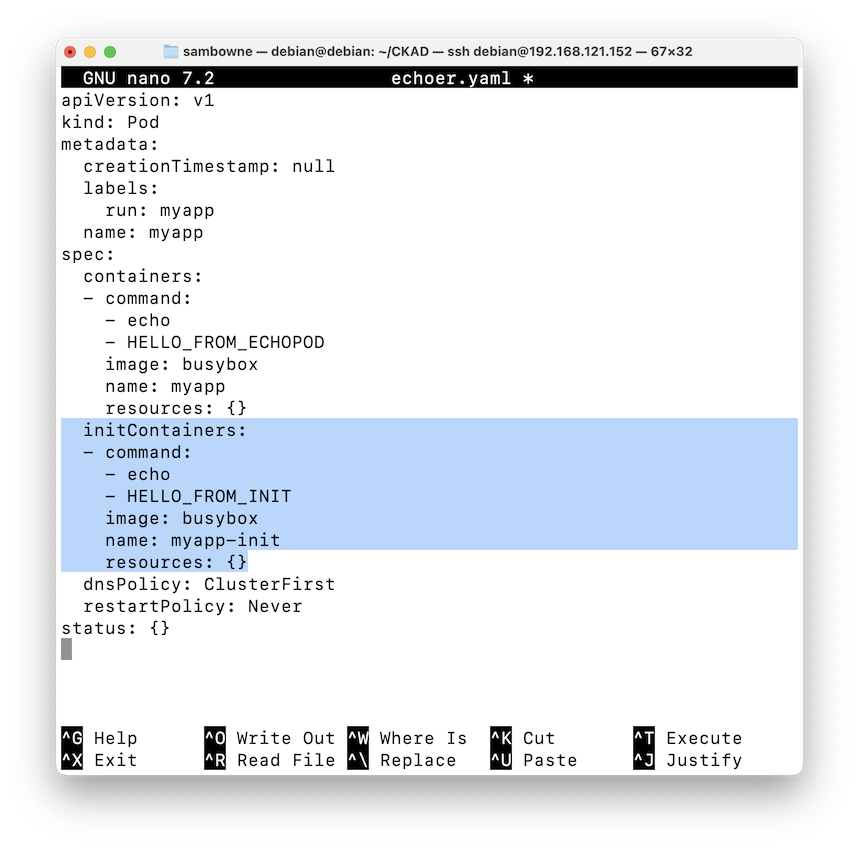Click on HELLO_FROM_ECHOPOD text
Viewport: 859px width, 849px height.
(x=226, y=343)
